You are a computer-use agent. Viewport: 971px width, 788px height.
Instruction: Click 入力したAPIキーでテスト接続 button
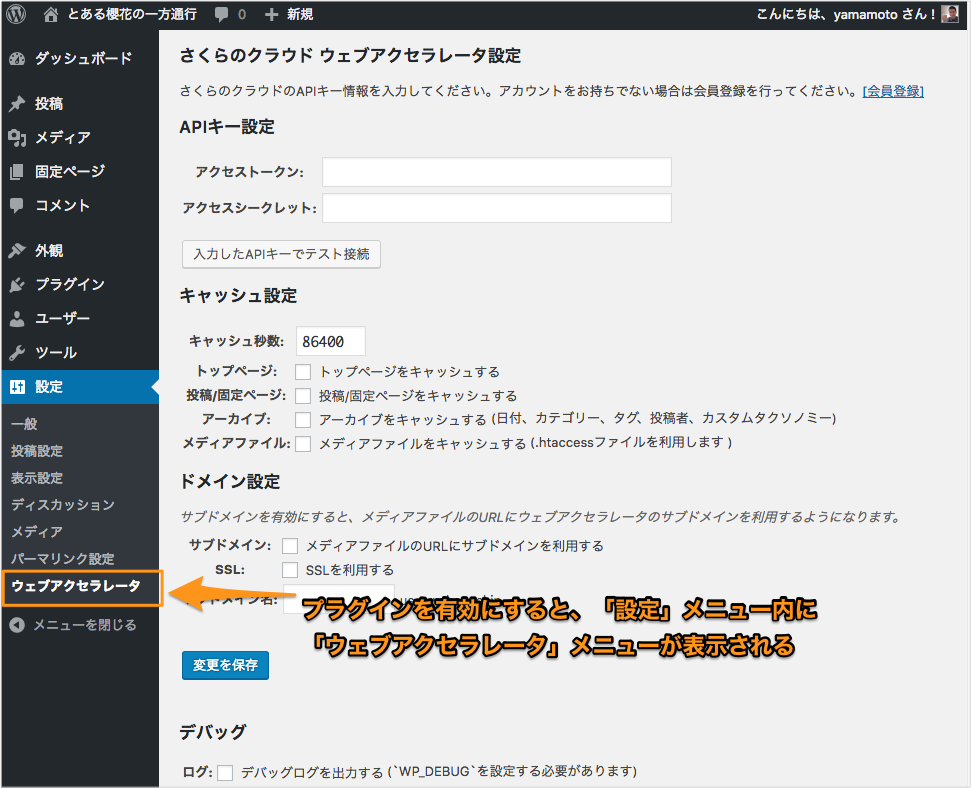pos(281,254)
